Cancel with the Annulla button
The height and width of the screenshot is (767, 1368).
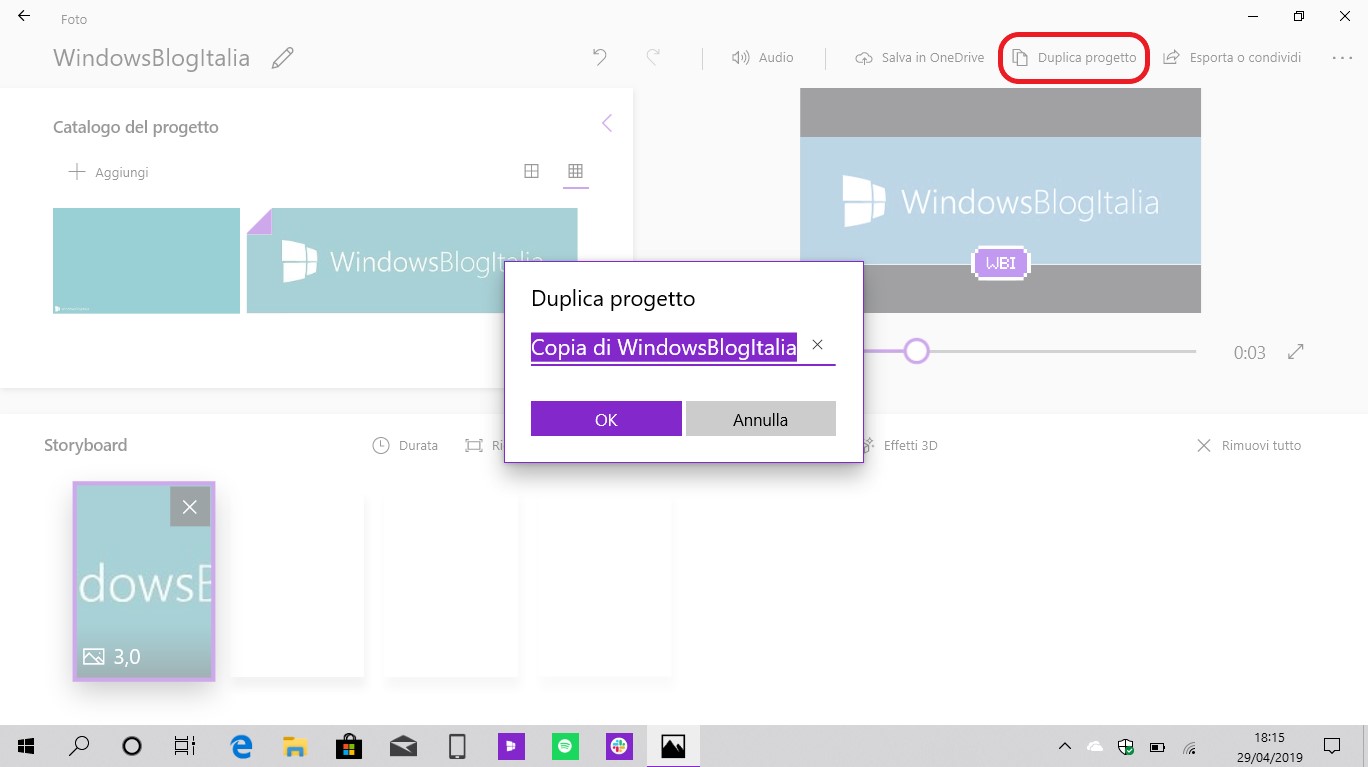pos(761,419)
